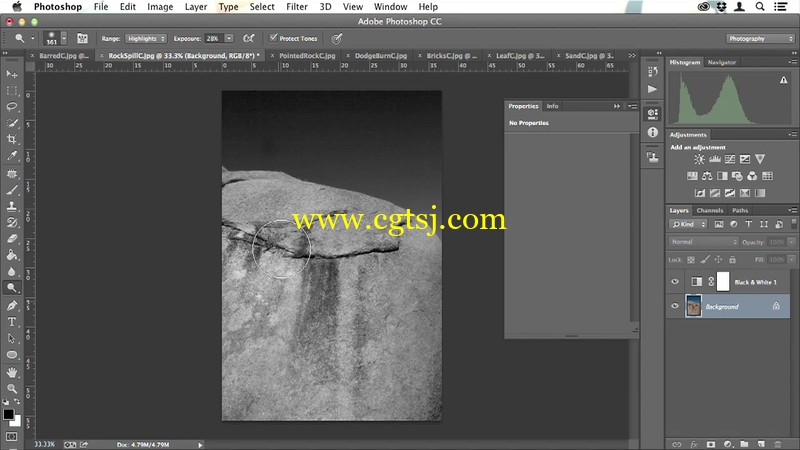The height and width of the screenshot is (450, 800).
Task: Open the Exposure slider dropdown arrow
Action: (x=229, y=38)
